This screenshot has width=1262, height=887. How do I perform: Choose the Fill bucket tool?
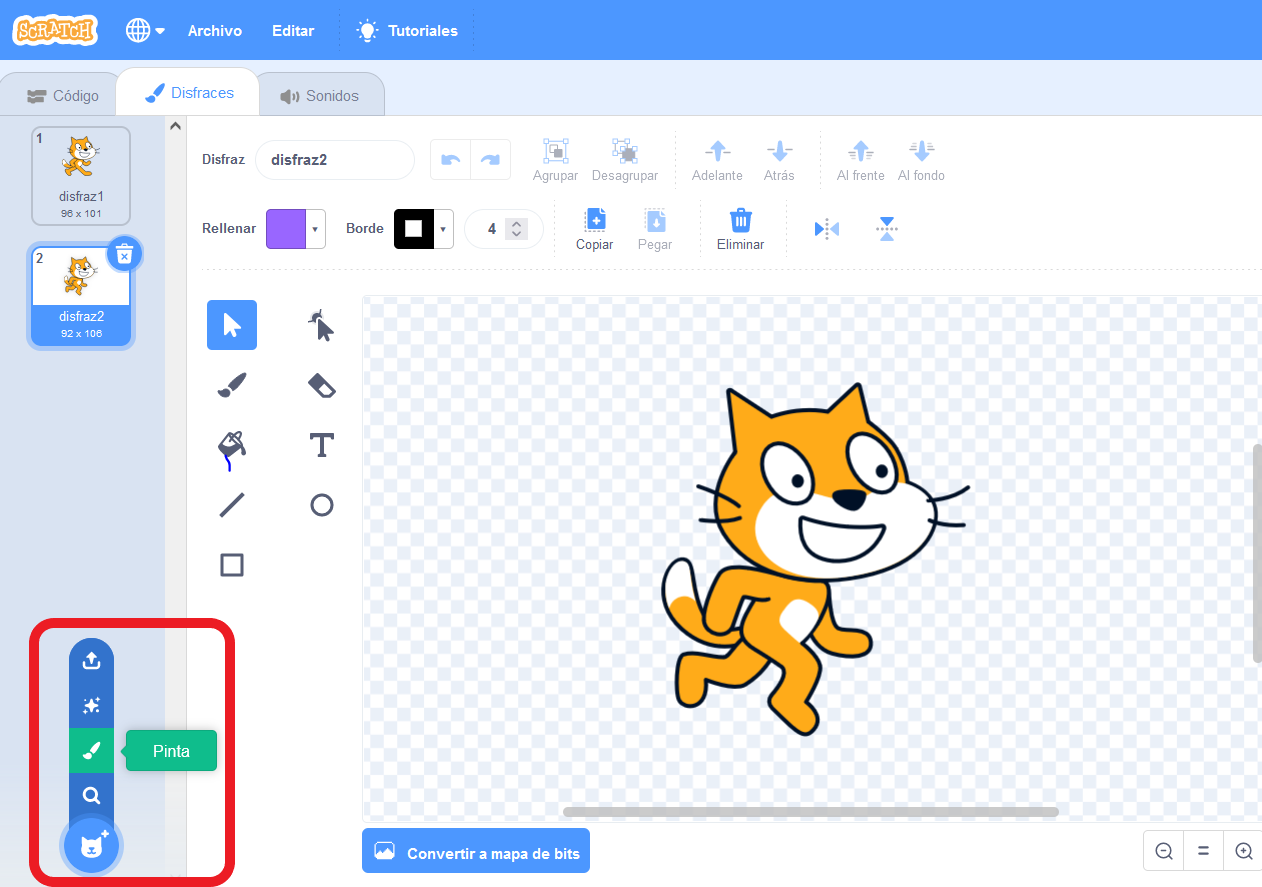coord(231,446)
